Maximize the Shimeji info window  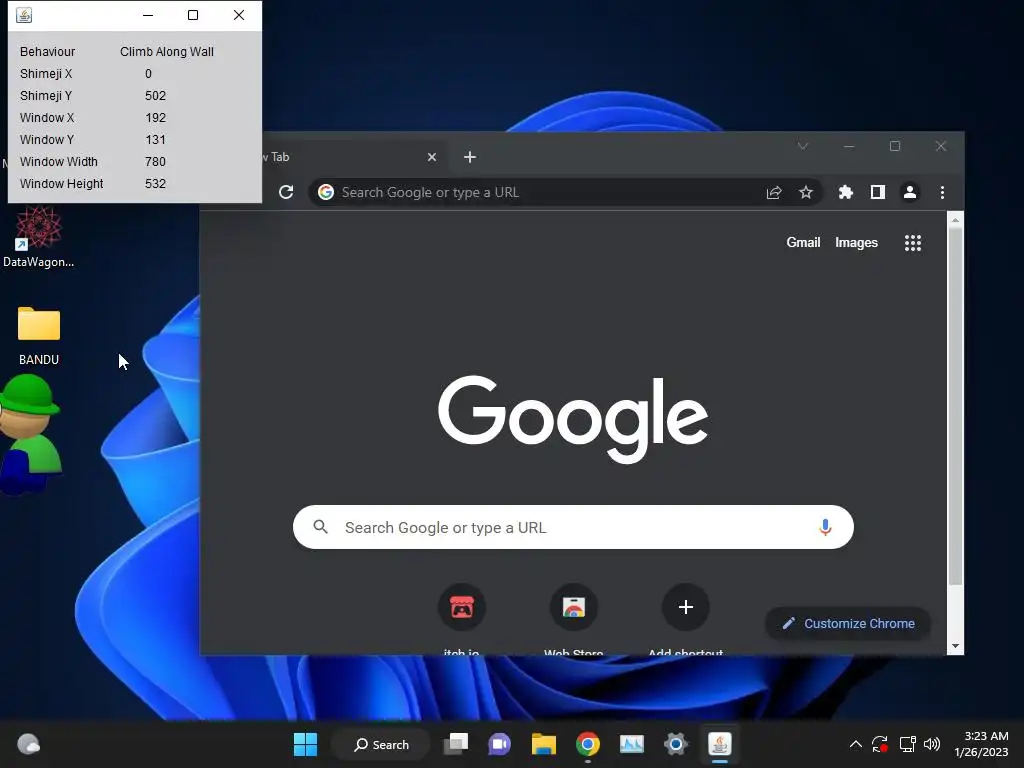tap(193, 15)
